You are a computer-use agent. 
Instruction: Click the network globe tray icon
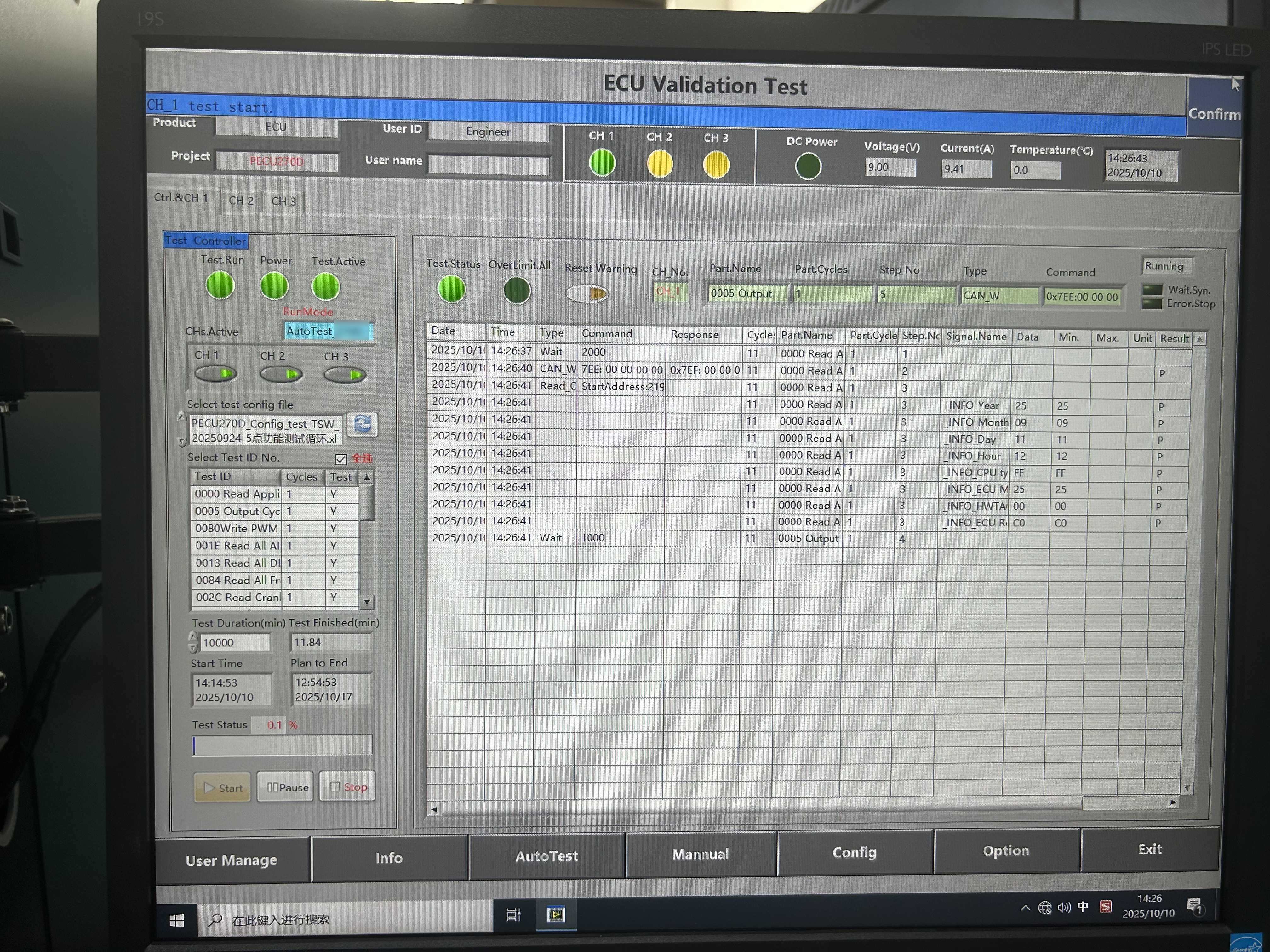(1045, 907)
